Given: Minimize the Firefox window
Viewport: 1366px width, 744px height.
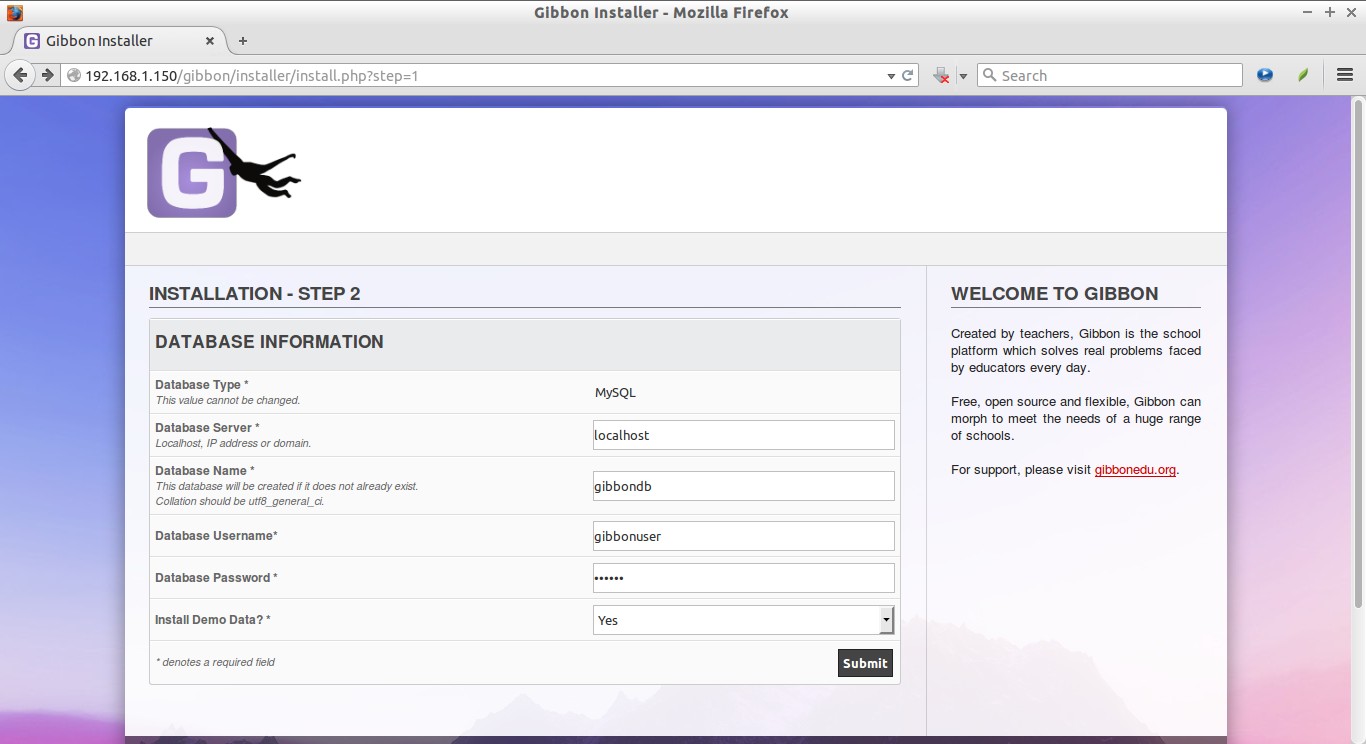Looking at the screenshot, I should 1308,12.
